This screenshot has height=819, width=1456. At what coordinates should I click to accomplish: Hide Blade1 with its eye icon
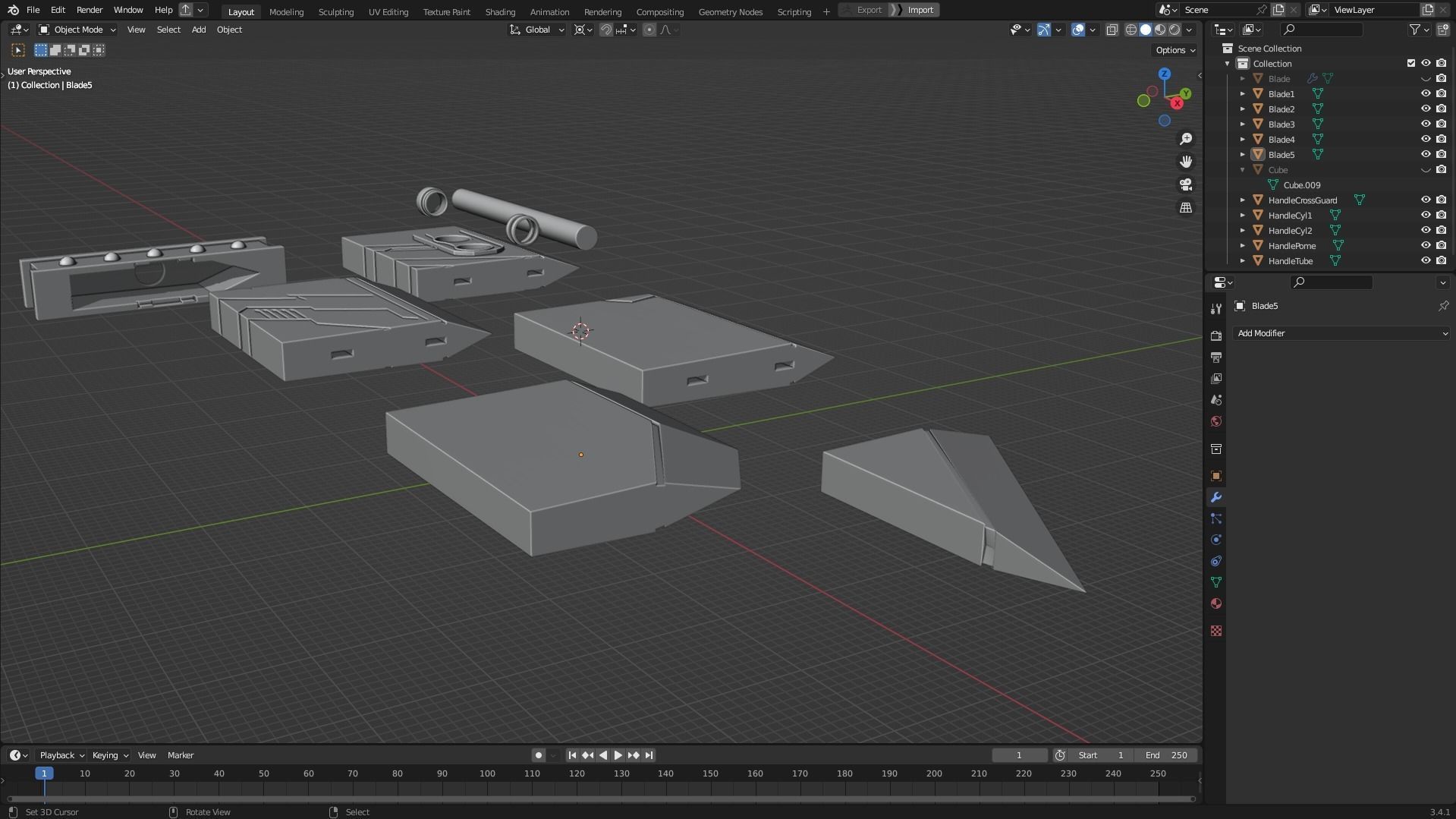(x=1426, y=93)
